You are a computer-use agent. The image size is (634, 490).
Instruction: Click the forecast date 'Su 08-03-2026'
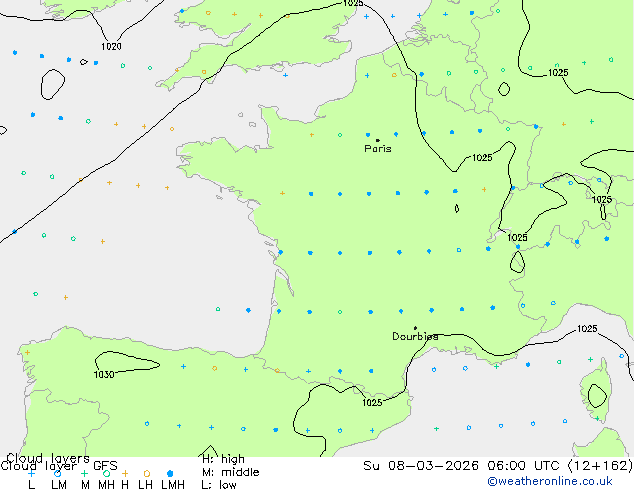coord(421,466)
